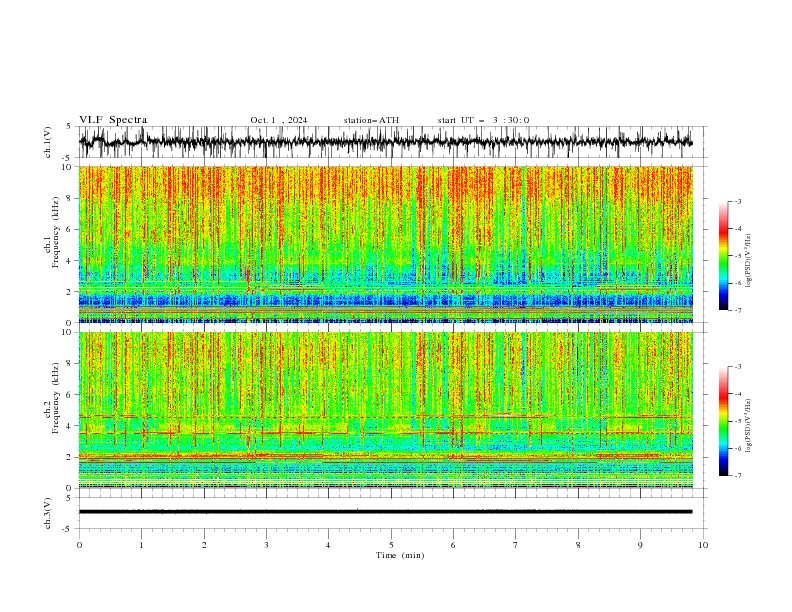Click the "-3" tick on ch.1 colorbar
This screenshot has width=792, height=612.
(x=737, y=201)
